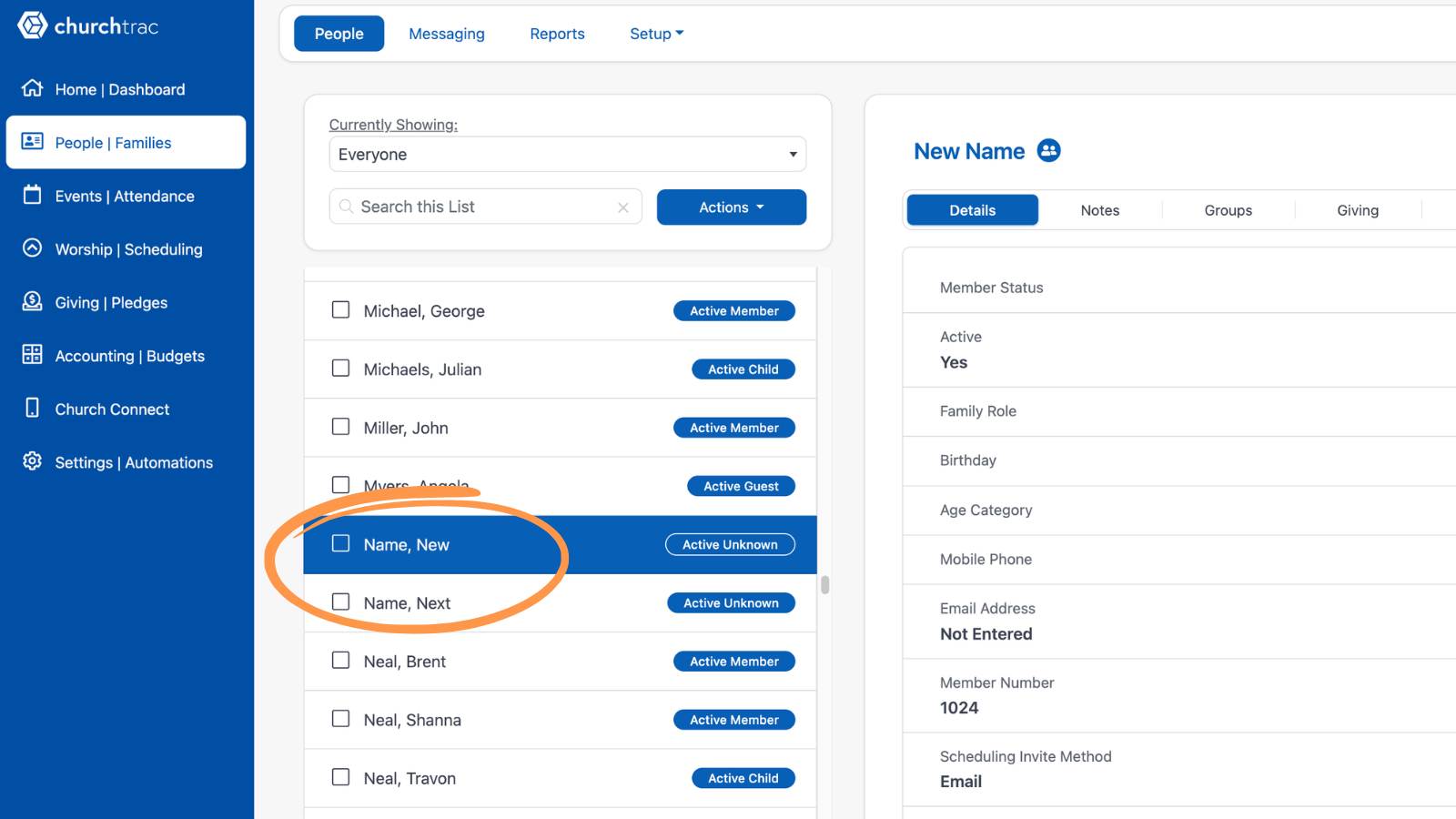Click the Events Attendance calendar icon
This screenshot has height=819, width=1456.
33,195
